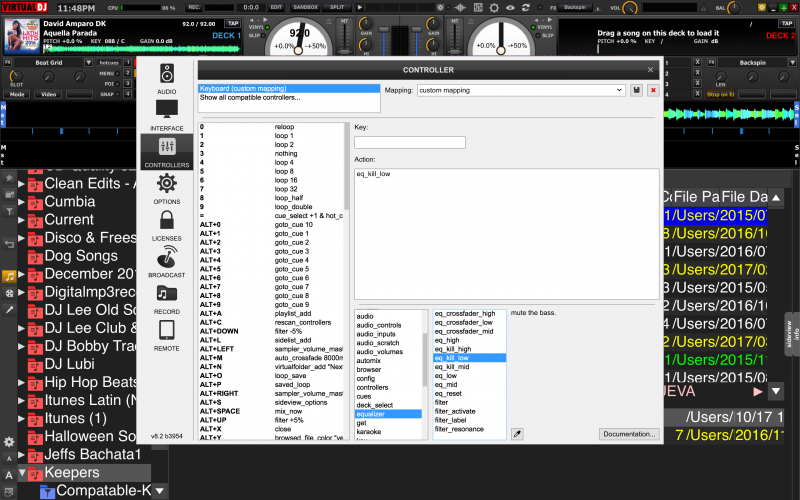800x500 pixels.
Task: Open the Licenses padlock section
Action: [167, 225]
